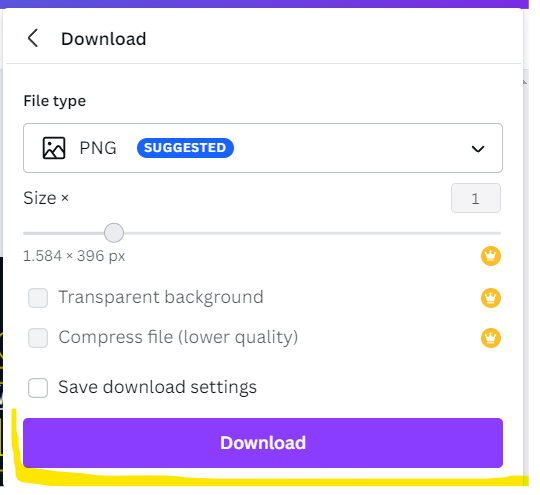This screenshot has width=540, height=495.
Task: Click the Save download settings label
Action: (x=157, y=387)
